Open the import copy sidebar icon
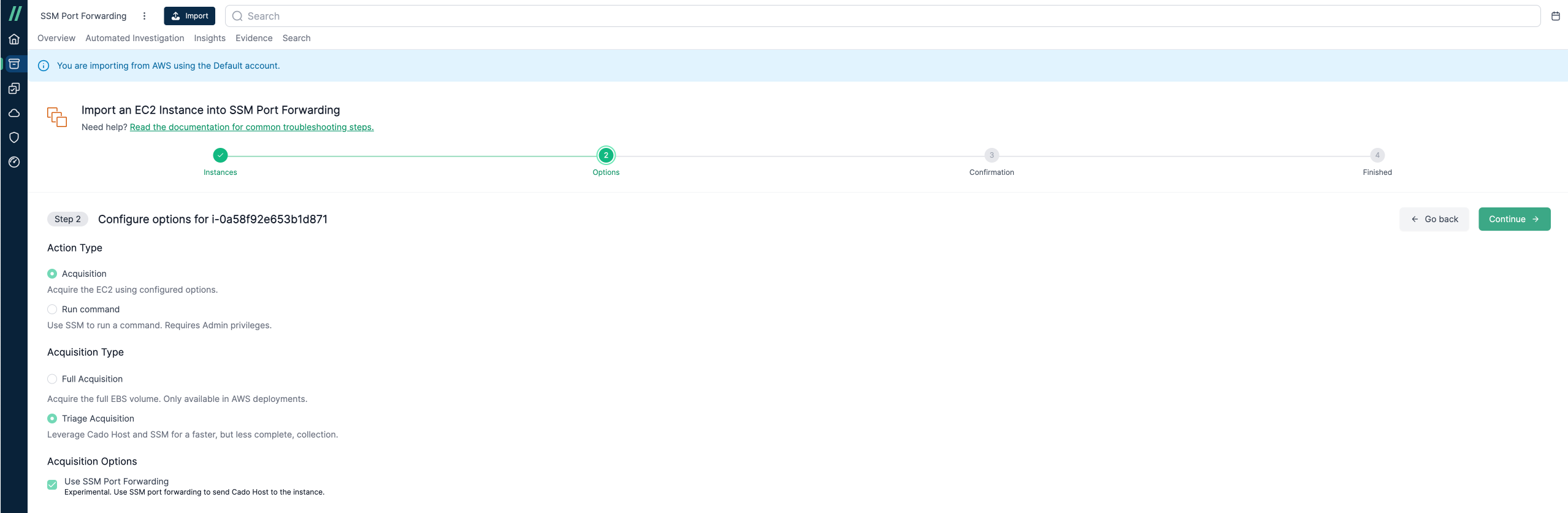Viewport: 1568px width, 513px height. click(14, 88)
